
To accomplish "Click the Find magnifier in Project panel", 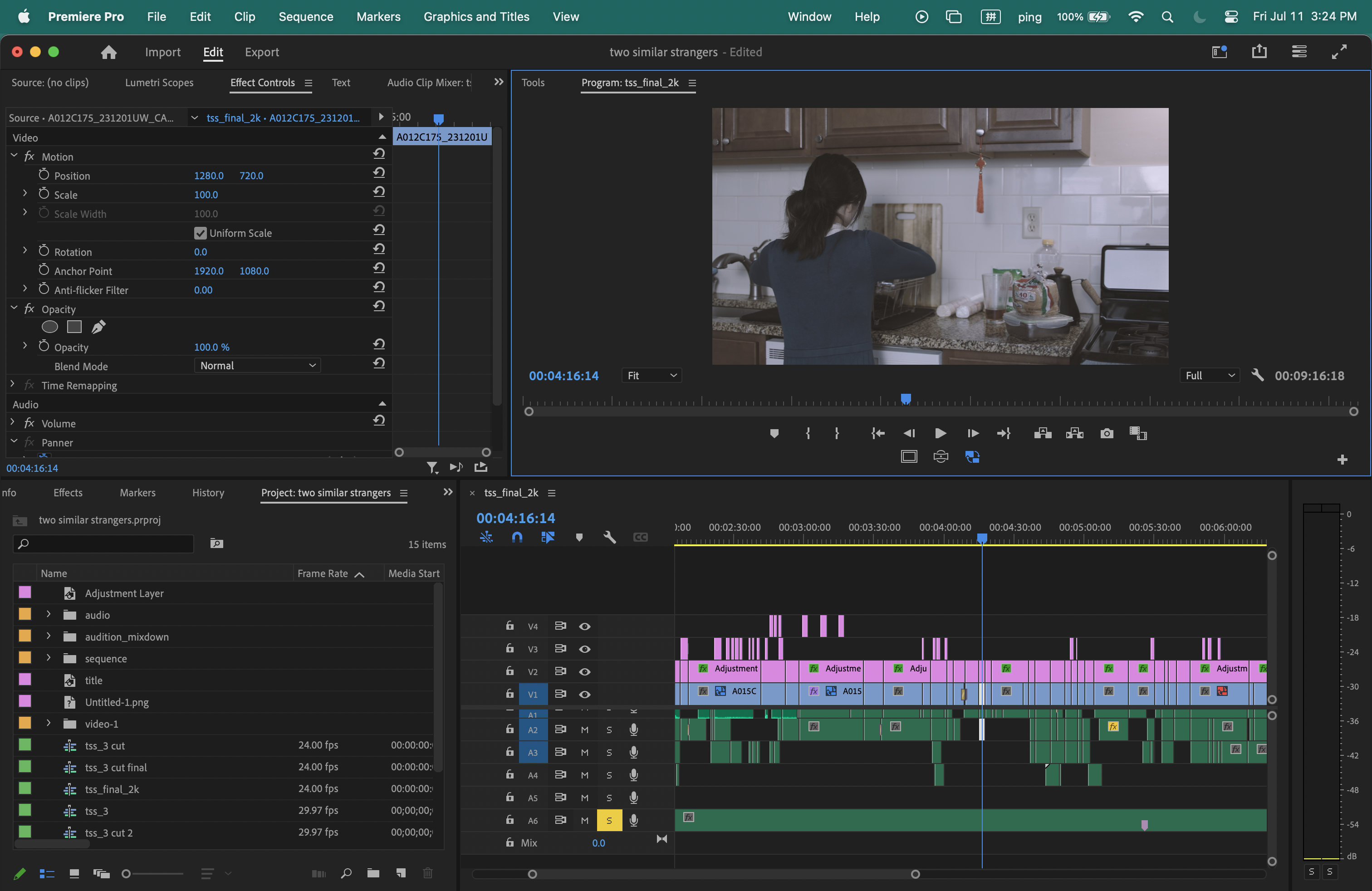I will (346, 873).
